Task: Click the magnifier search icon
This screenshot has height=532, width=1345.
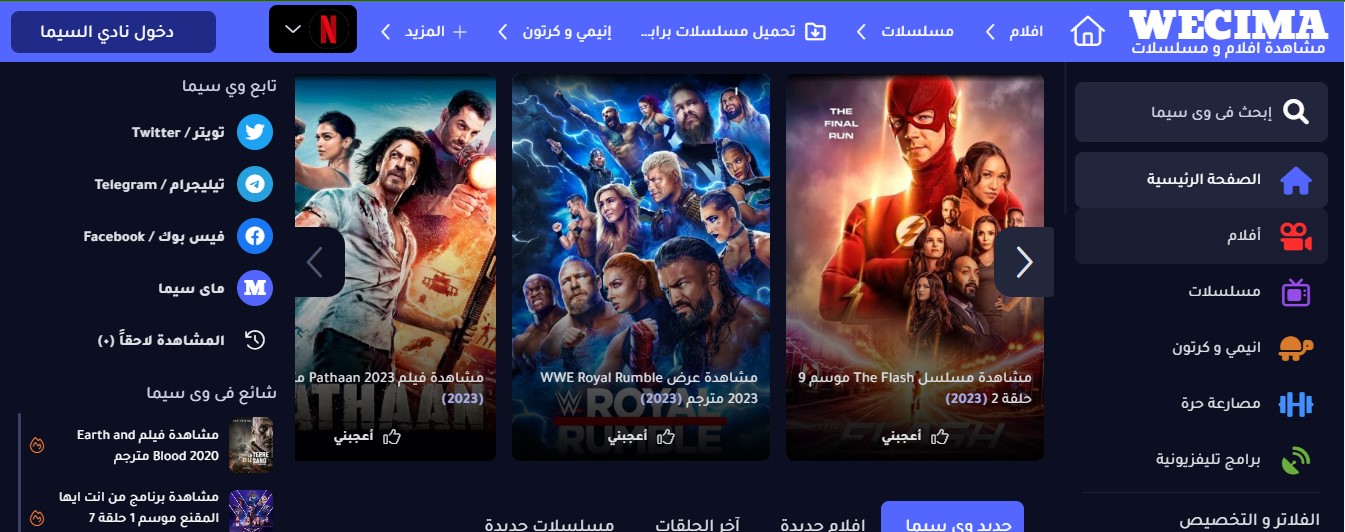Action: [x=1295, y=112]
